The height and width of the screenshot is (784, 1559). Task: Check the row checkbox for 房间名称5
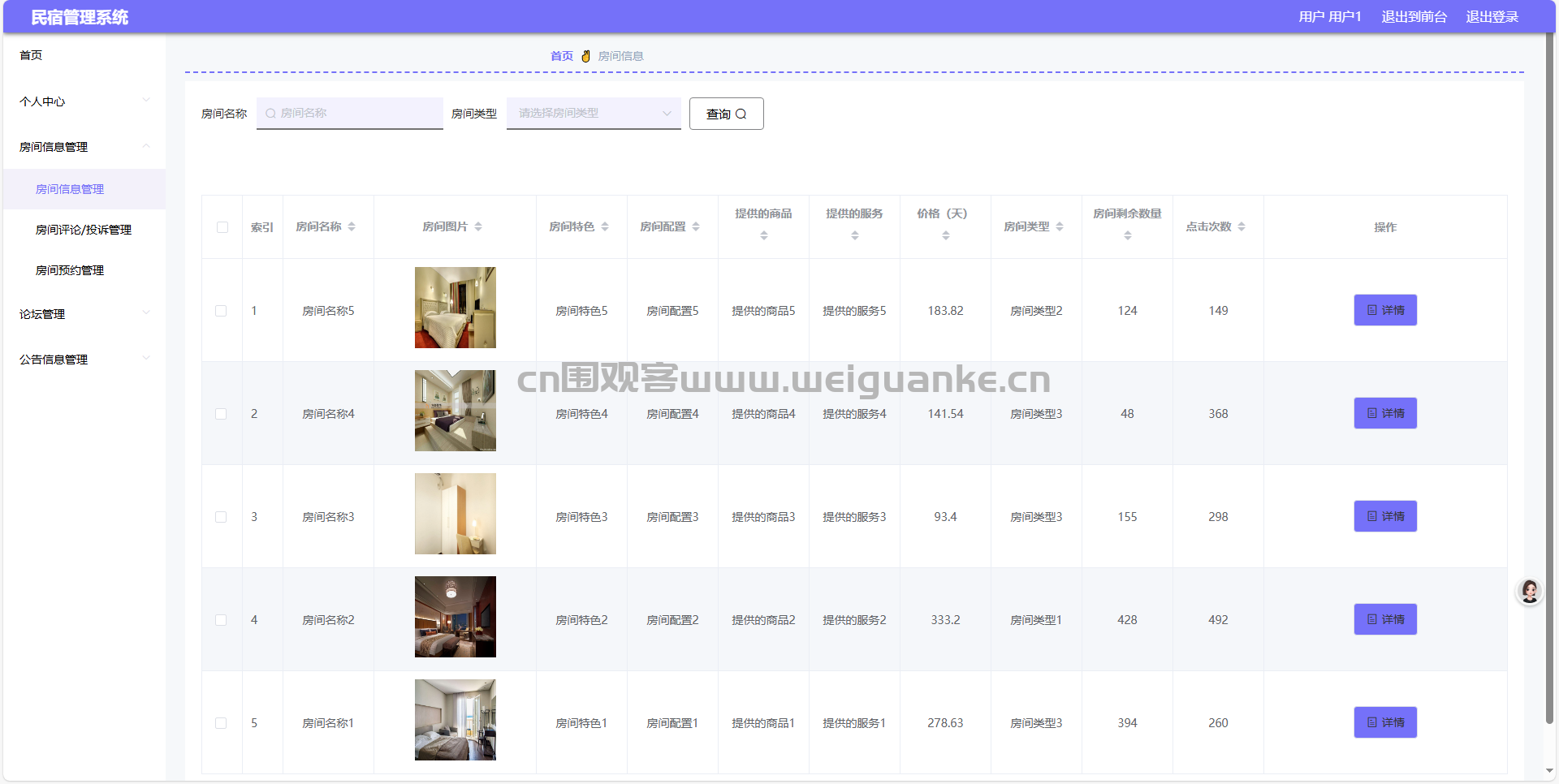pyautogui.click(x=221, y=311)
